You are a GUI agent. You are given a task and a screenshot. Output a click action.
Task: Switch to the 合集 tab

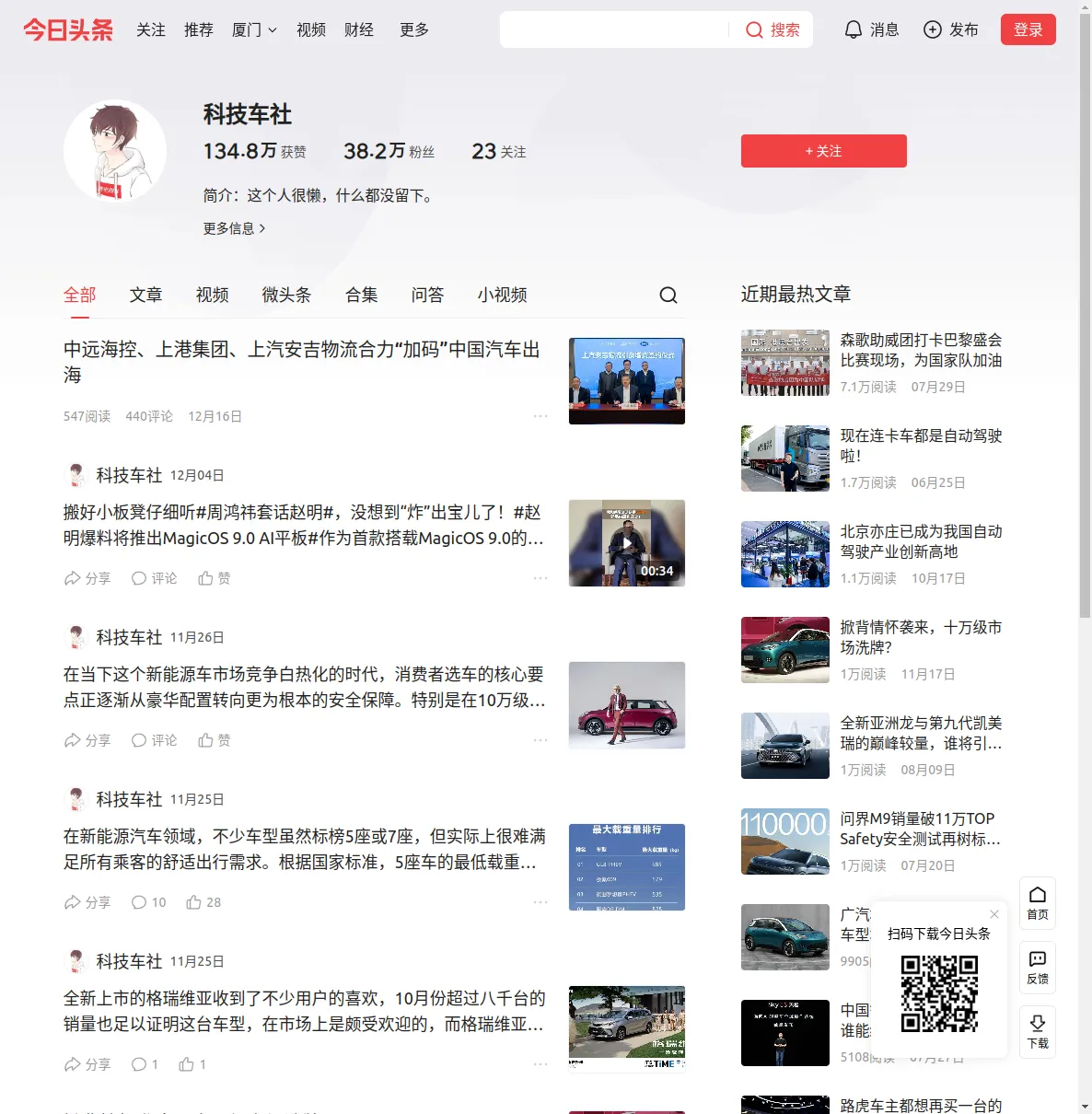pos(362,295)
